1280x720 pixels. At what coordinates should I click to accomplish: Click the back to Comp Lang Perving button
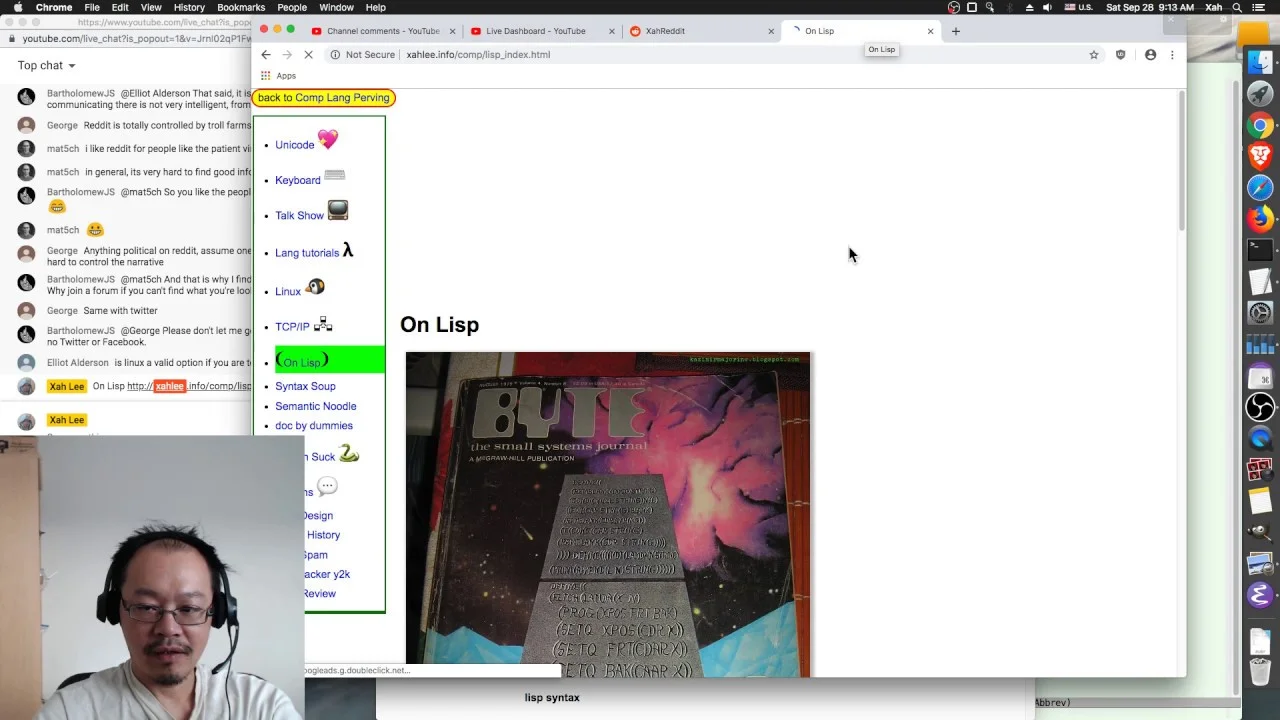[324, 98]
